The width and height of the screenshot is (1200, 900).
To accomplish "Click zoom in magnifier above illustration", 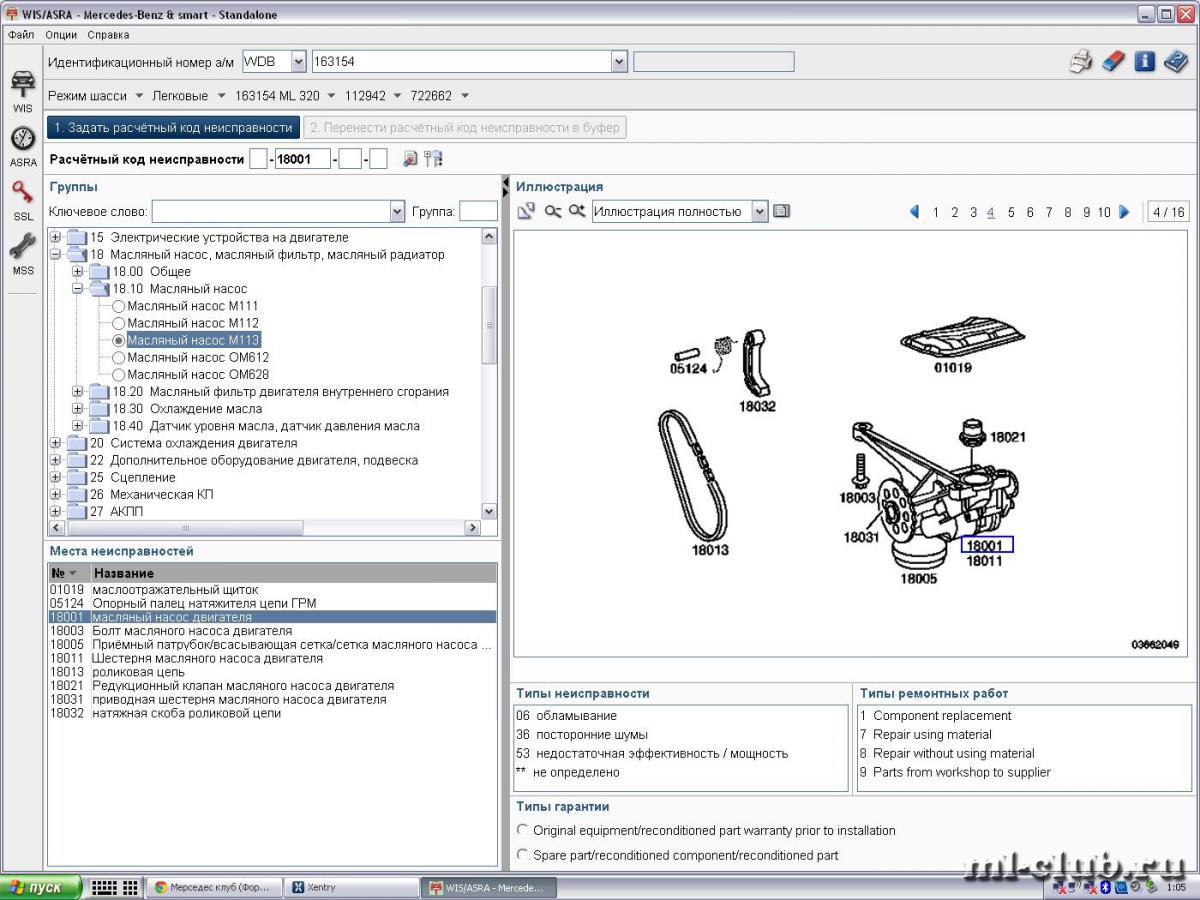I will coord(577,211).
